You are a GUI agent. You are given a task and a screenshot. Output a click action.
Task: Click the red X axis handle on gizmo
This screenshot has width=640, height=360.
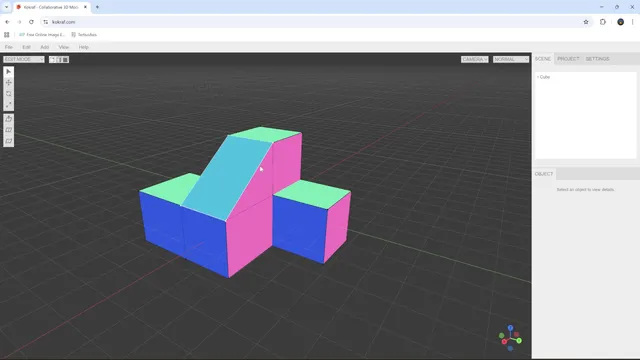tap(504, 341)
